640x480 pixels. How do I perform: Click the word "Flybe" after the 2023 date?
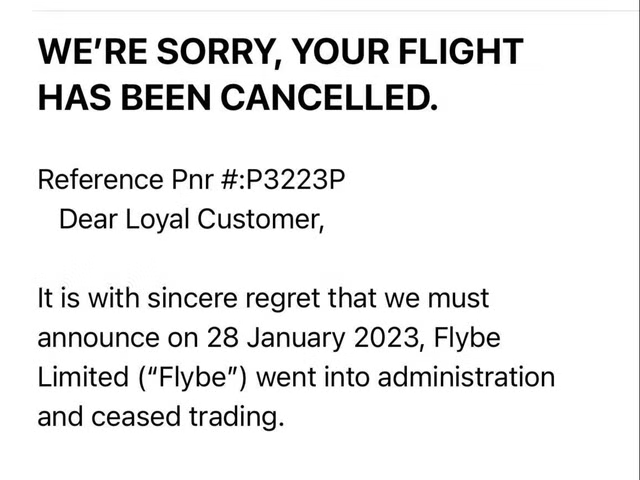coord(467,339)
